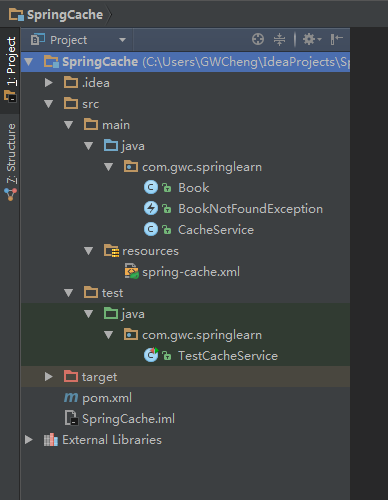Collapse the src folder
The width and height of the screenshot is (388, 500).
(x=49, y=104)
